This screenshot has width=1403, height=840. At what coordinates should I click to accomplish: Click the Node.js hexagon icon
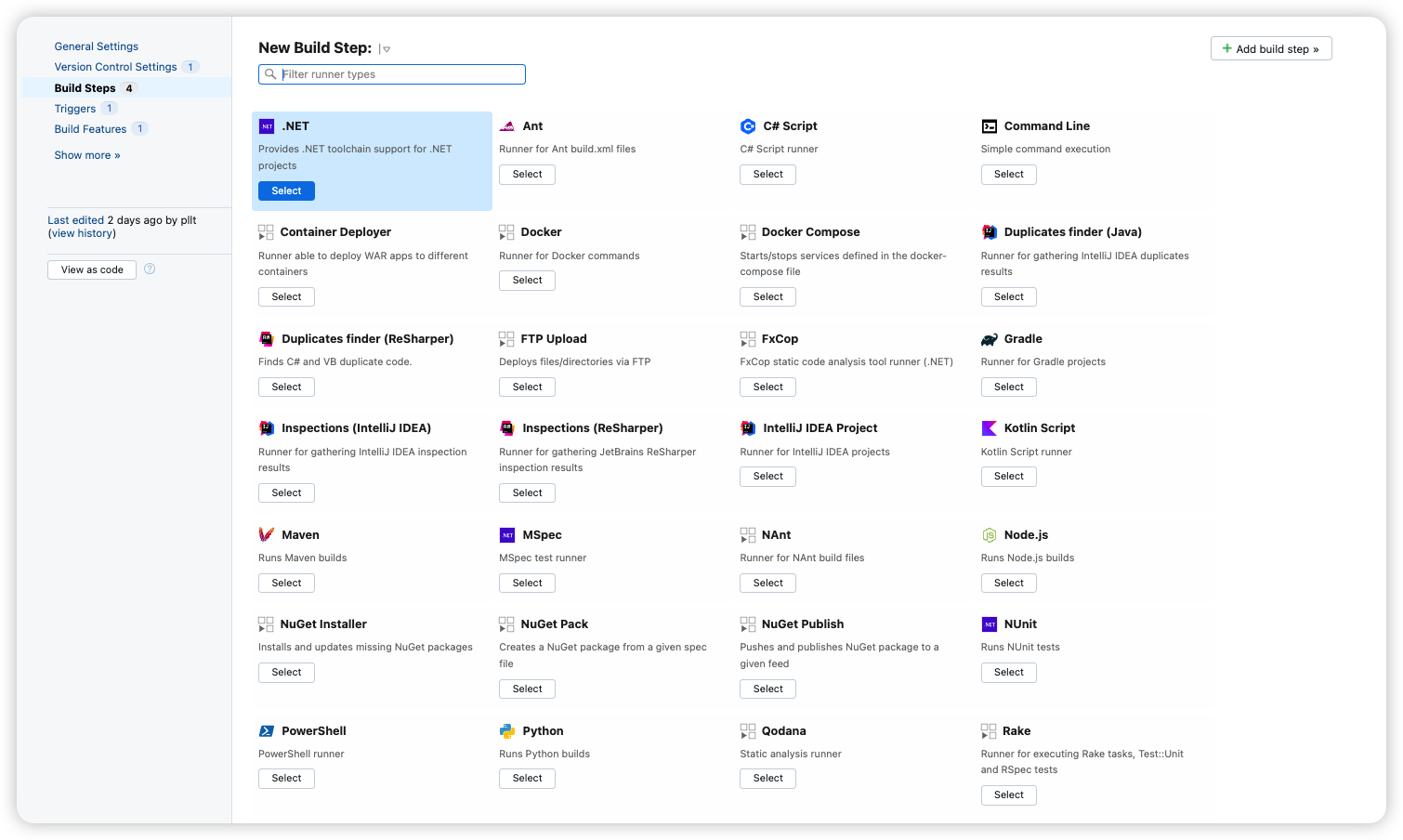pyautogui.click(x=989, y=535)
